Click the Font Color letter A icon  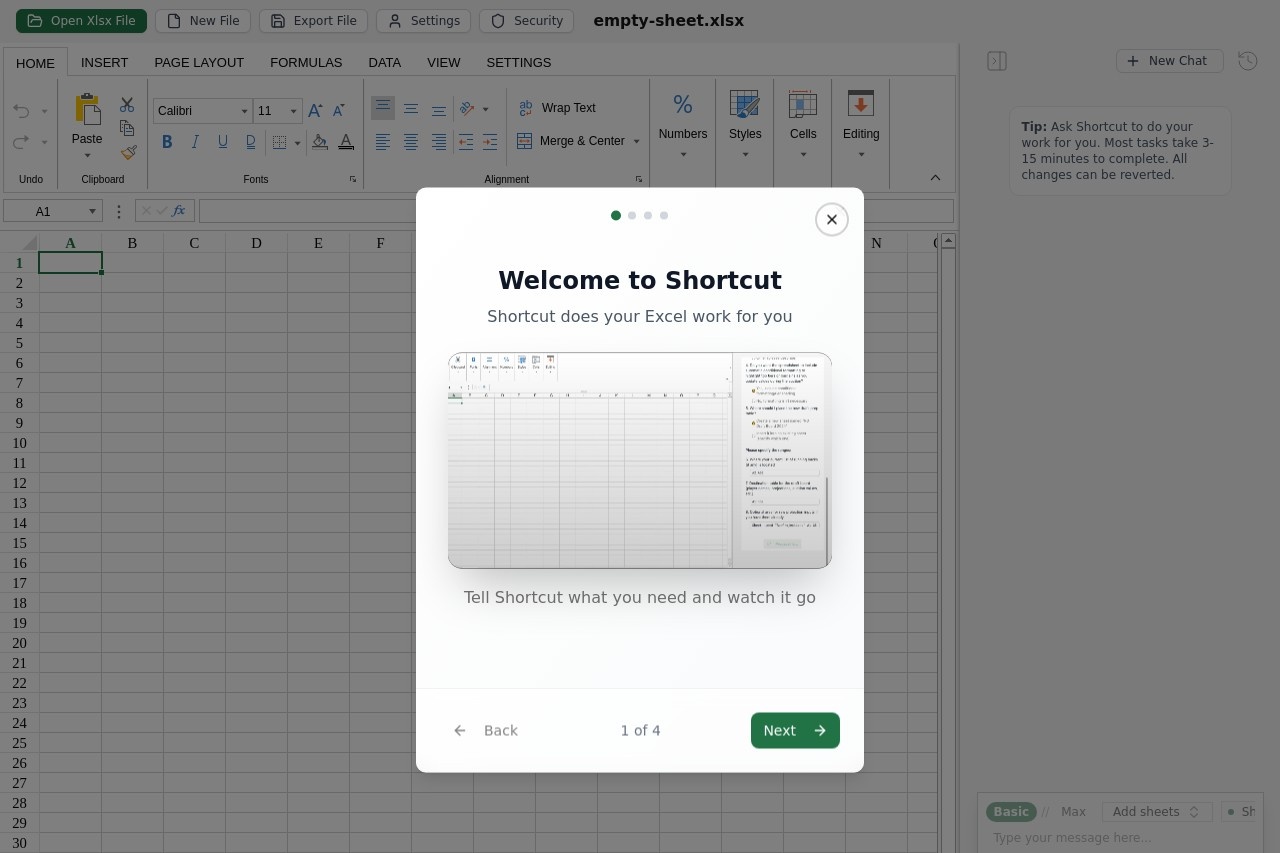pyautogui.click(x=346, y=142)
